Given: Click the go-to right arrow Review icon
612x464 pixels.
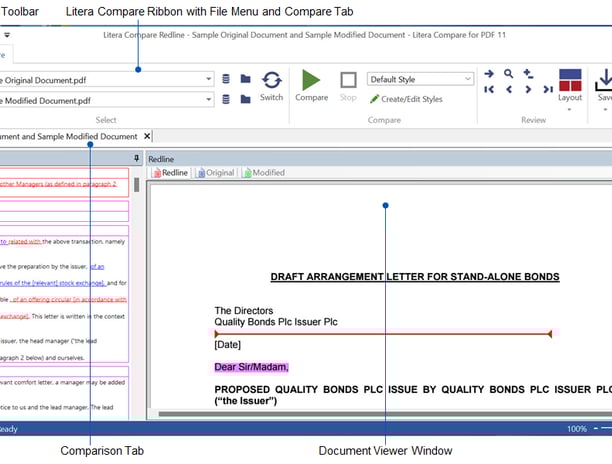Looking at the screenshot, I should 489,73.
